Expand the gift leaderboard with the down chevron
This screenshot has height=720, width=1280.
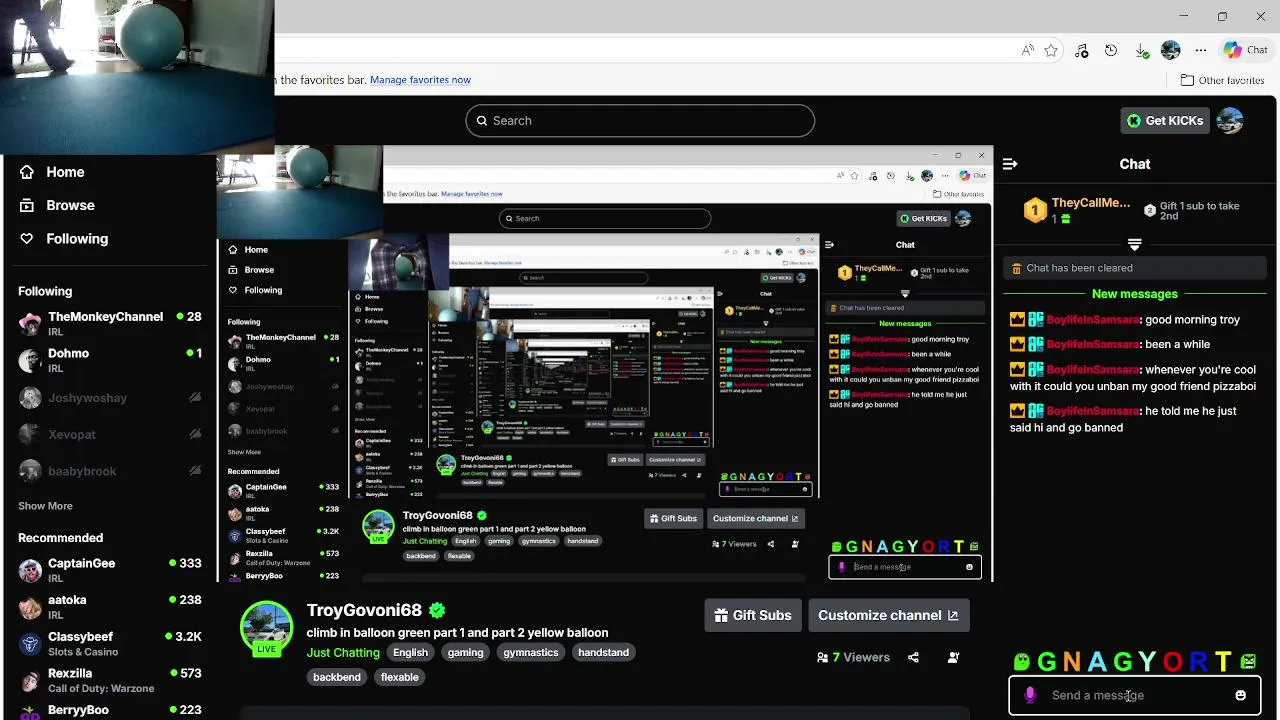[1134, 244]
